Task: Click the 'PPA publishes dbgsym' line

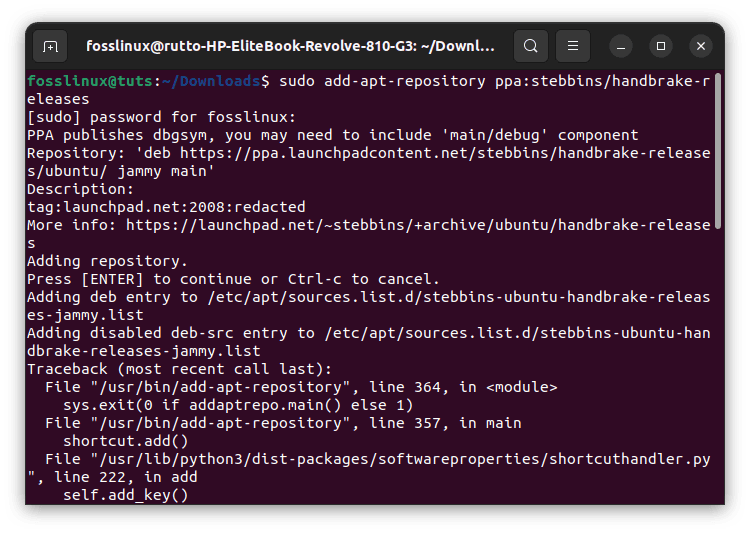Action: pyautogui.click(x=332, y=135)
